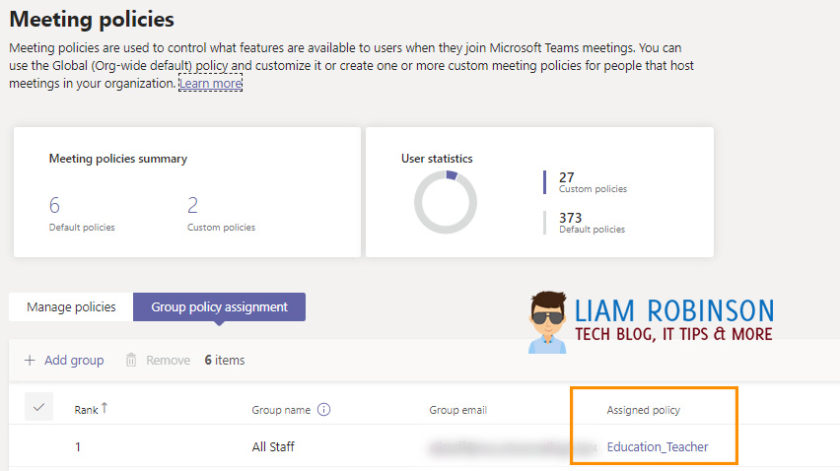Click the plus icon beside Add group
840x471 pixels.
(30, 360)
